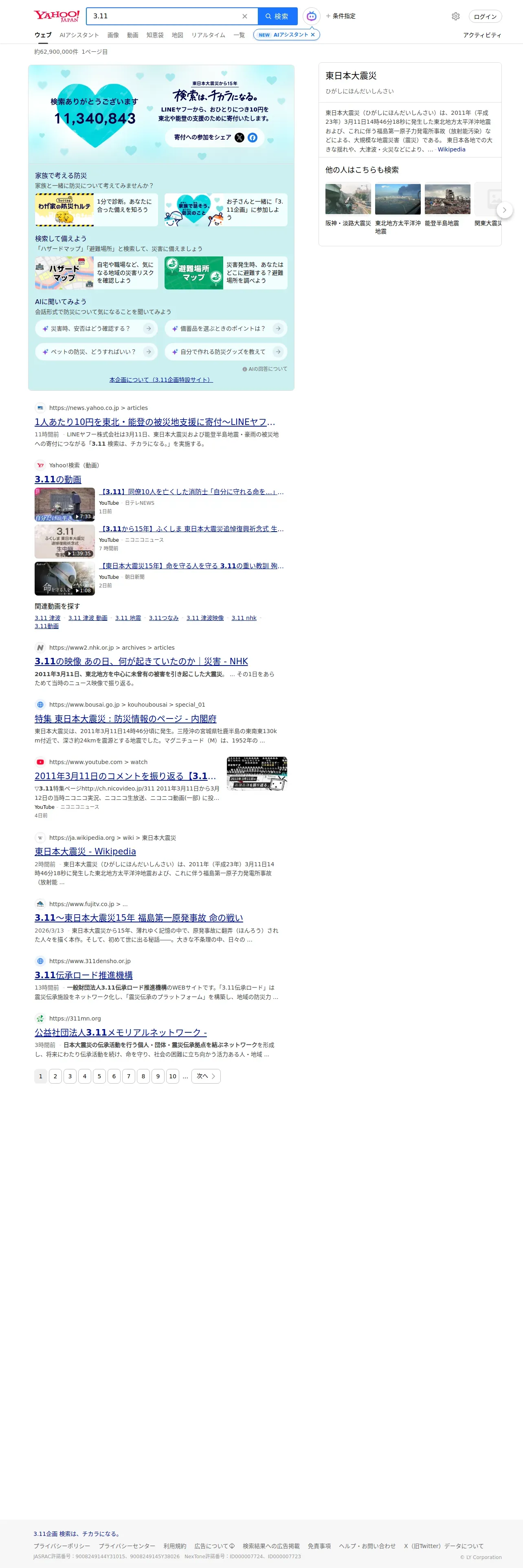Image resolution: width=523 pixels, height=1568 pixels.
Task: Play the 7:33 日テレNEWS video thumbnail
Action: (64, 505)
